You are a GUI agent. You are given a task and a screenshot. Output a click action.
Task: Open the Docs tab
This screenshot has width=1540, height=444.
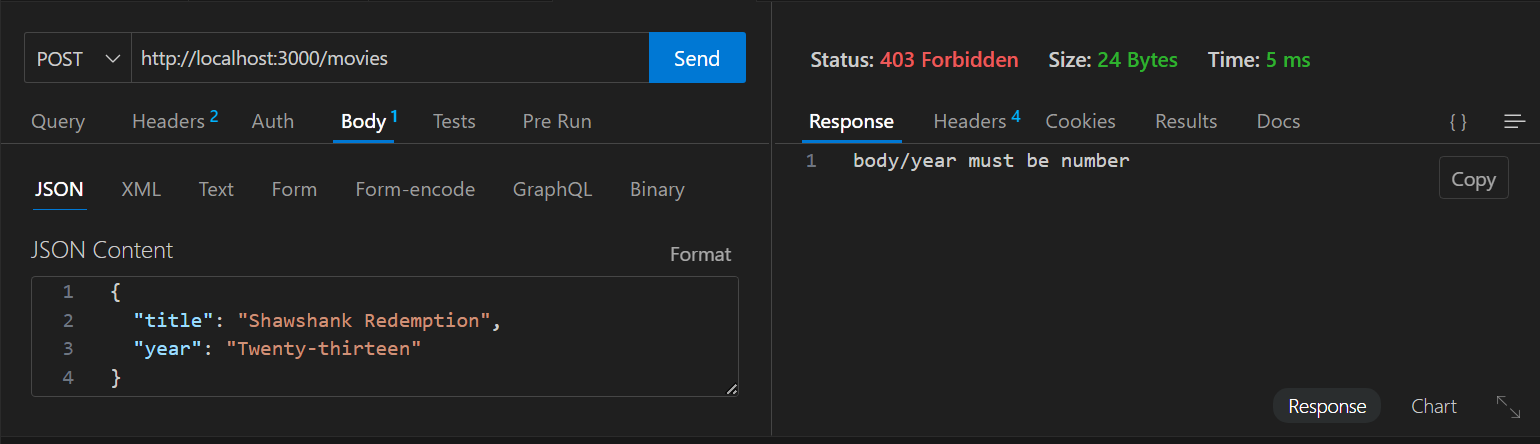pyautogui.click(x=1278, y=121)
